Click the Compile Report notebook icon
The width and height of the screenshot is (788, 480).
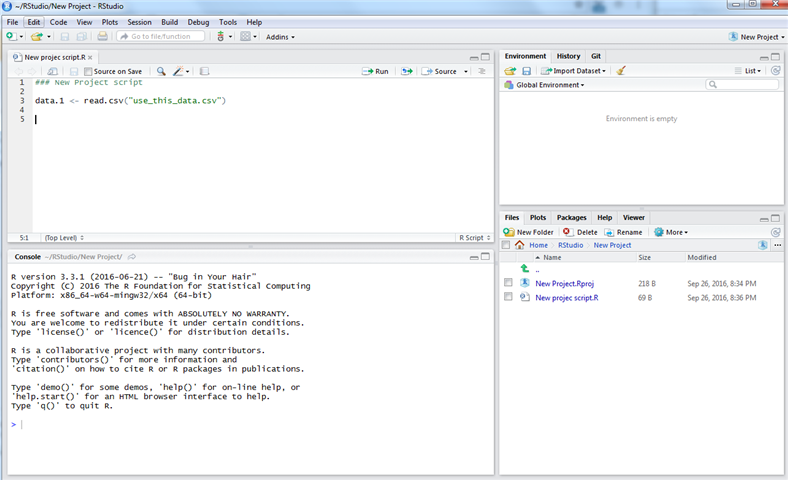pyautogui.click(x=205, y=71)
